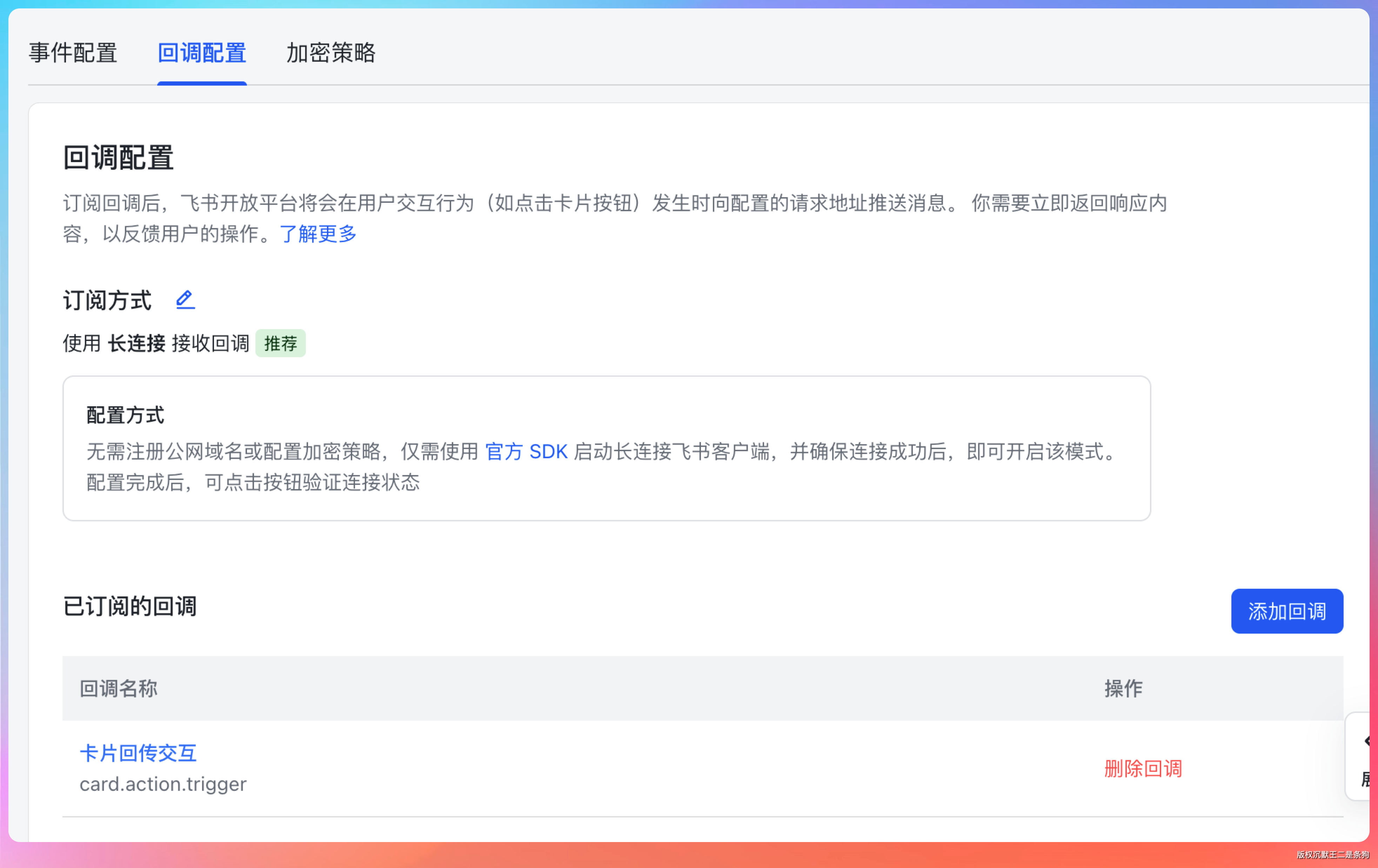Click the large 回调配置 page heading
Image resolution: width=1378 pixels, height=868 pixels.
119,157
